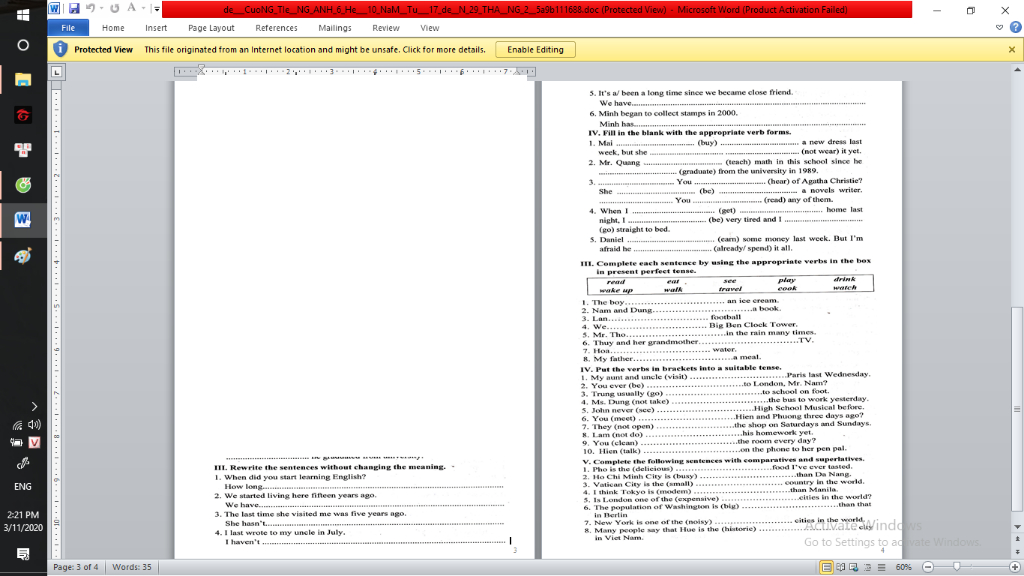Close the Protected View message bar

point(1012,50)
